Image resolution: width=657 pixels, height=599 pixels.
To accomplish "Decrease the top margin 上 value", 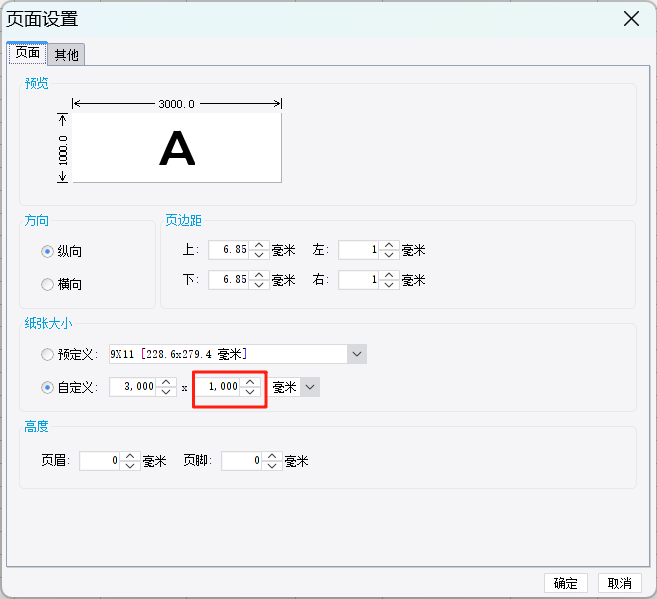I will (x=259, y=255).
